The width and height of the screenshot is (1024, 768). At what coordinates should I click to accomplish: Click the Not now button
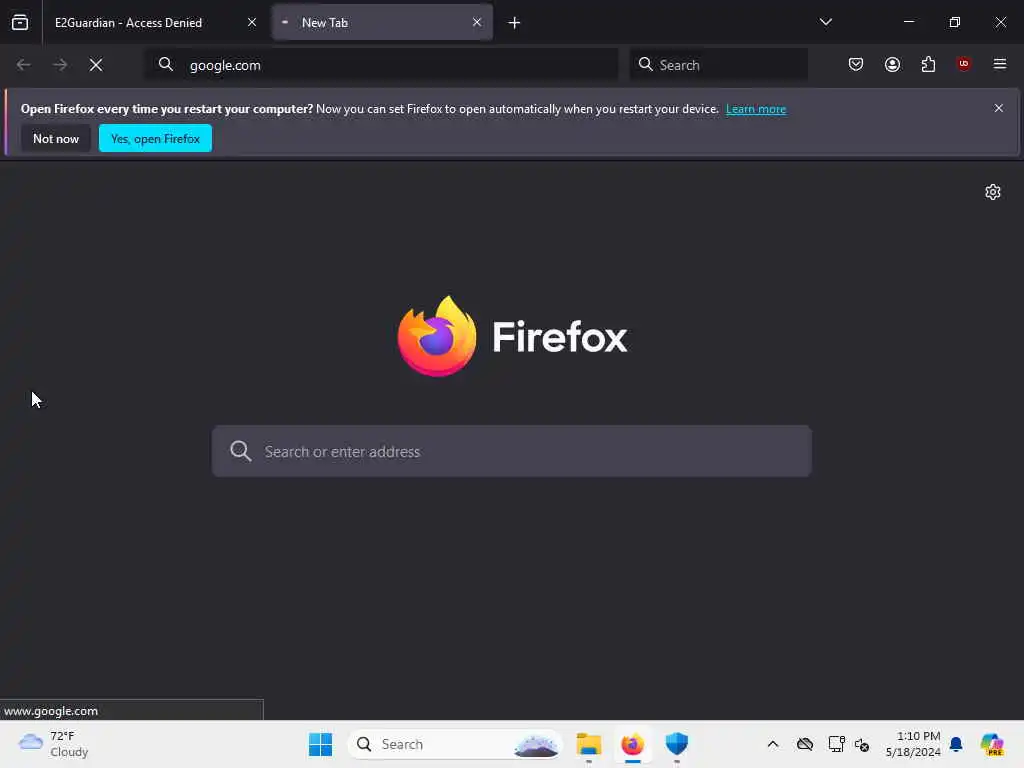[x=56, y=138]
